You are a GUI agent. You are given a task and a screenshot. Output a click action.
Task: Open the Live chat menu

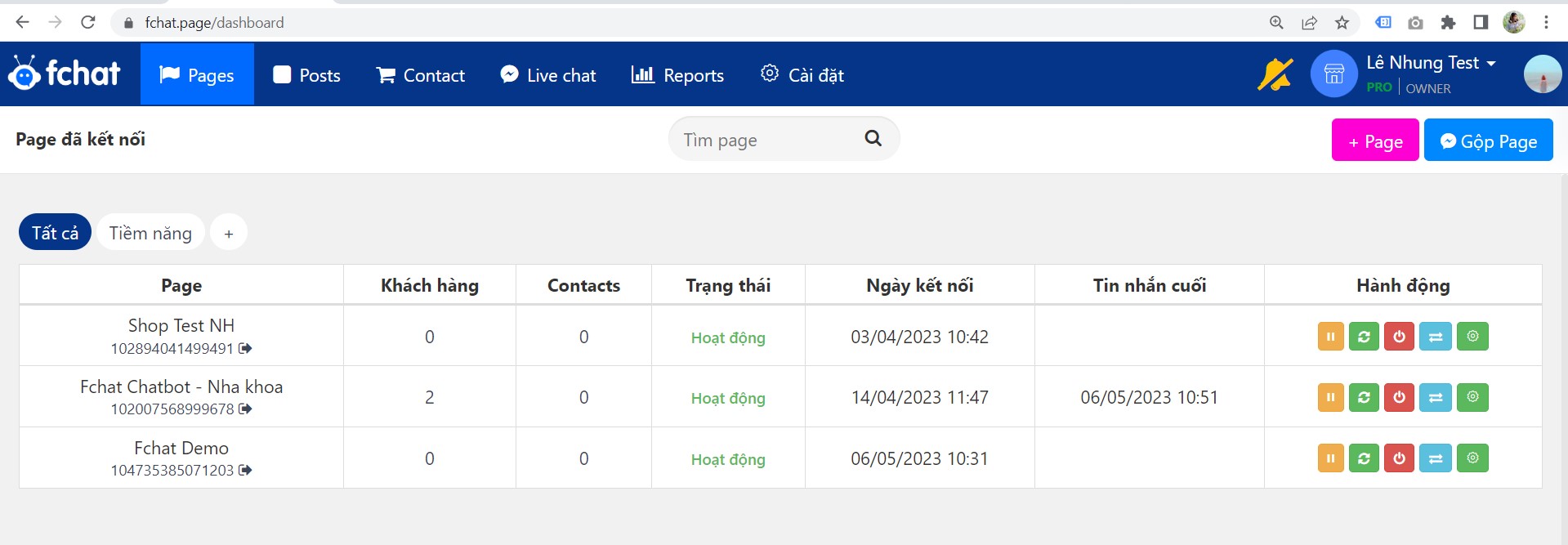click(x=548, y=75)
